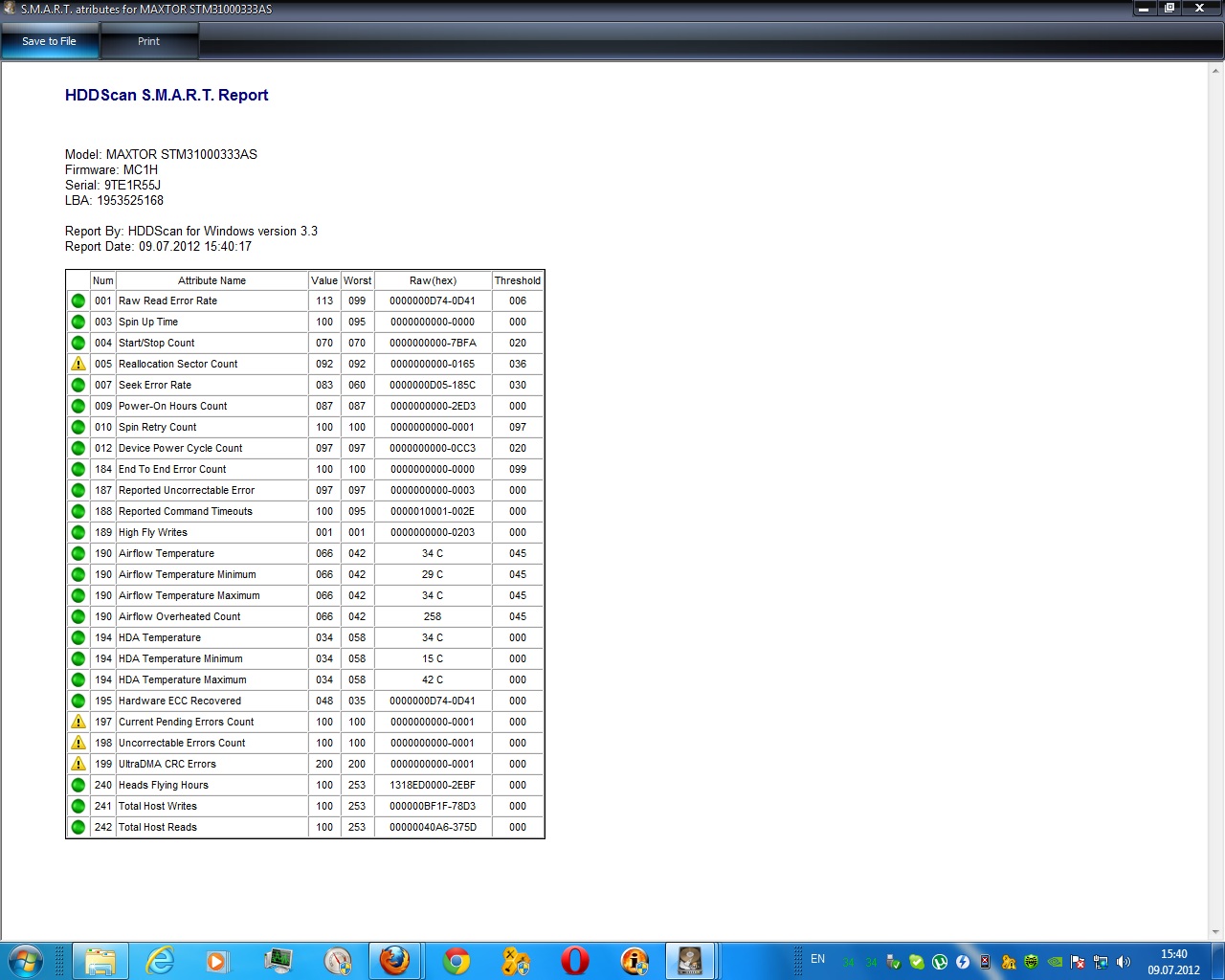1225x980 pixels.
Task: Click the raw value 1318ED0000-2EBF
Action: click(x=433, y=785)
